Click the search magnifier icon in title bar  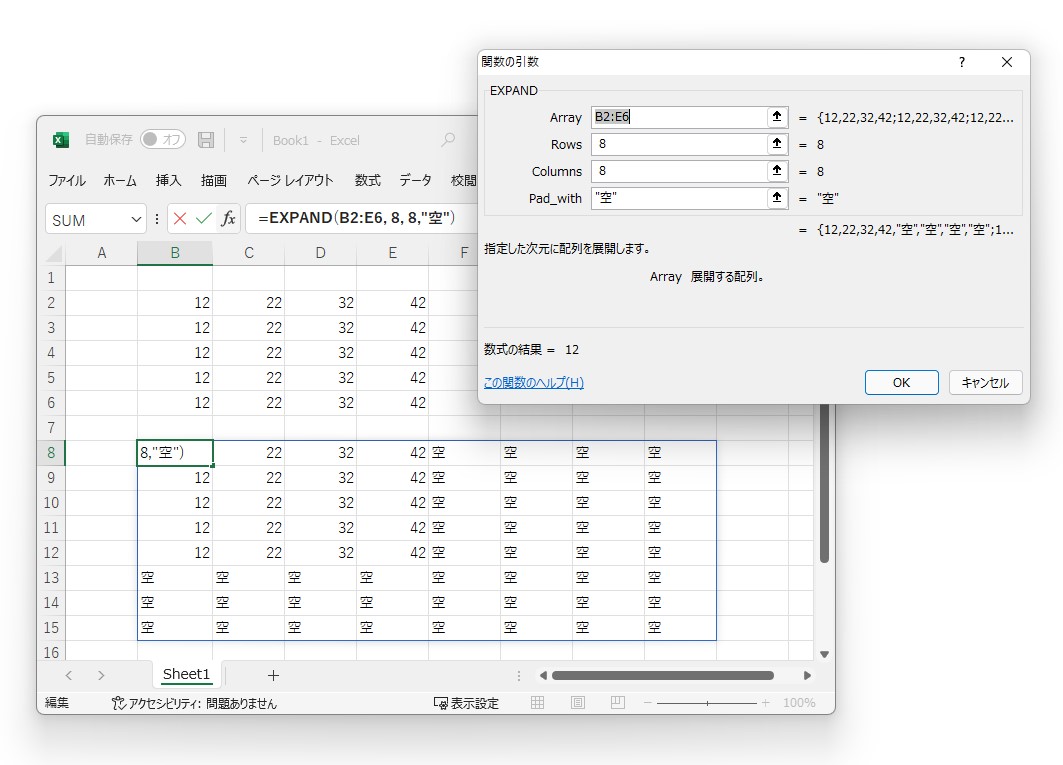click(448, 140)
